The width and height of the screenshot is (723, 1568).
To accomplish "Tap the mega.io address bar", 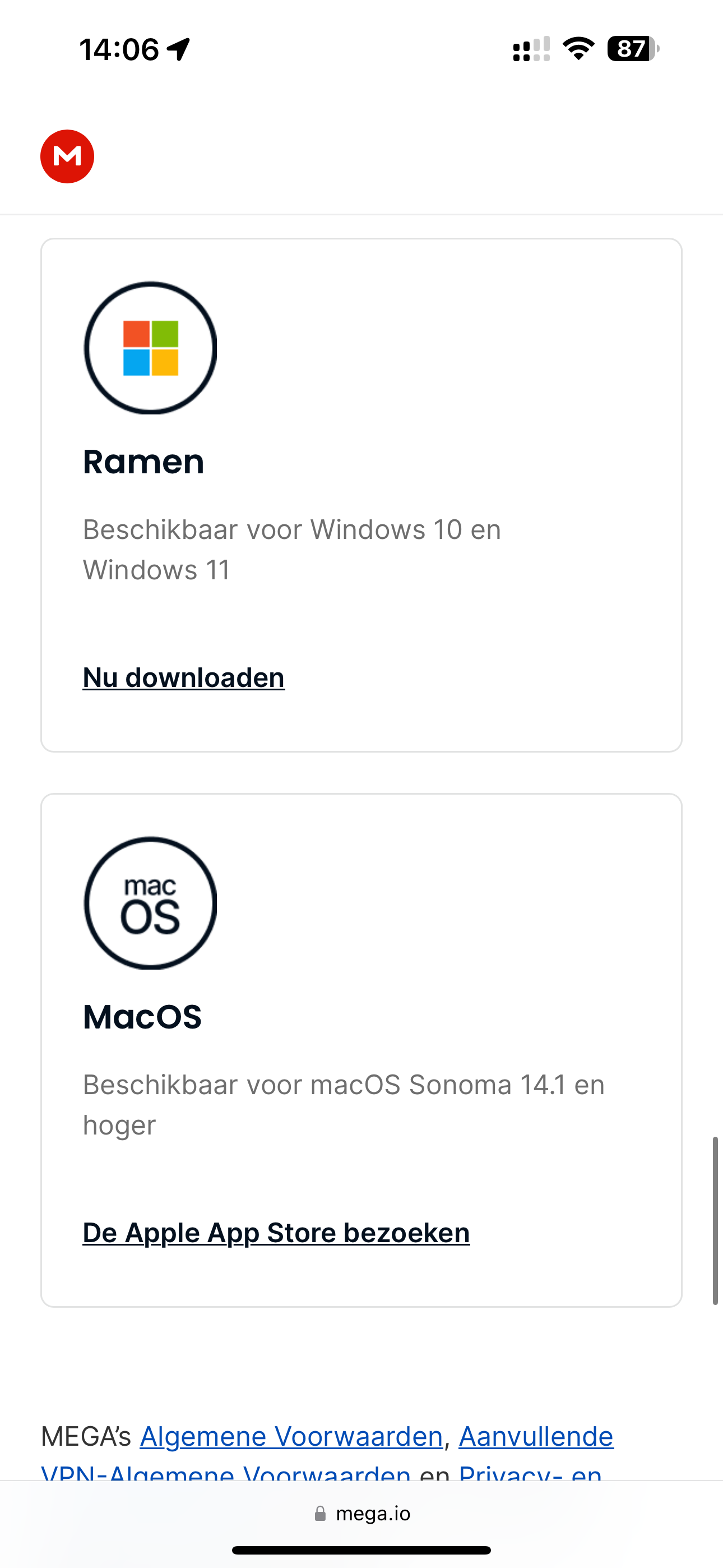I will (x=361, y=1514).
